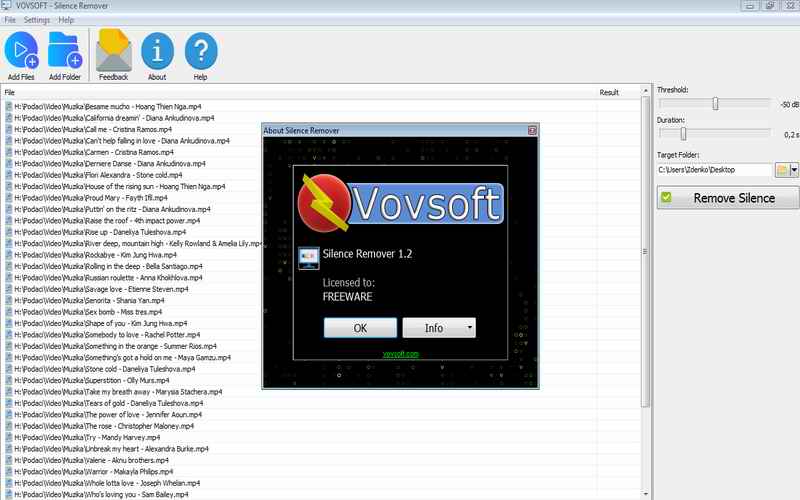The width and height of the screenshot is (800, 500).
Task: Browse target folder with the folder icon
Action: click(x=781, y=170)
